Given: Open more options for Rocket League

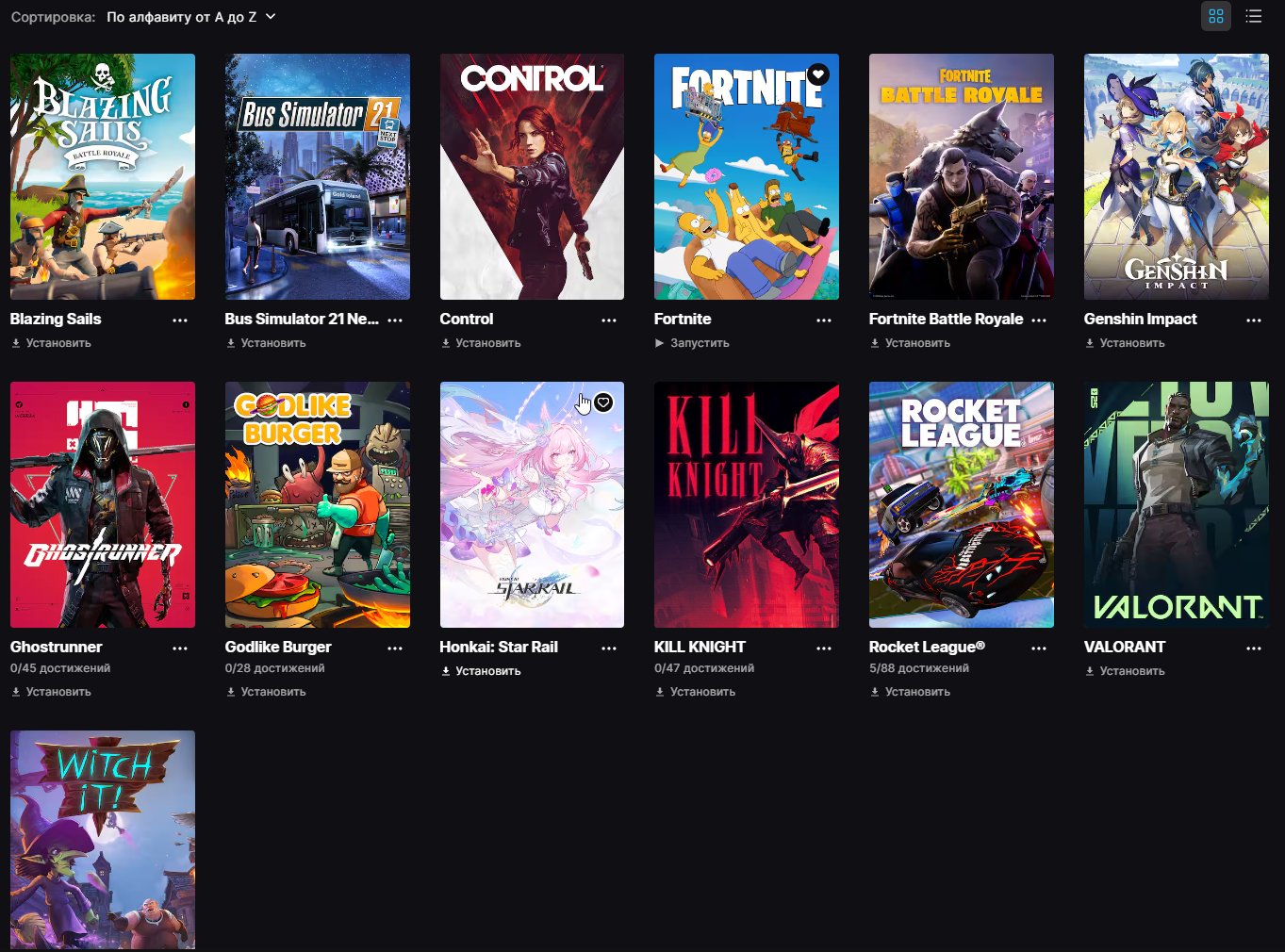Looking at the screenshot, I should tap(1039, 648).
